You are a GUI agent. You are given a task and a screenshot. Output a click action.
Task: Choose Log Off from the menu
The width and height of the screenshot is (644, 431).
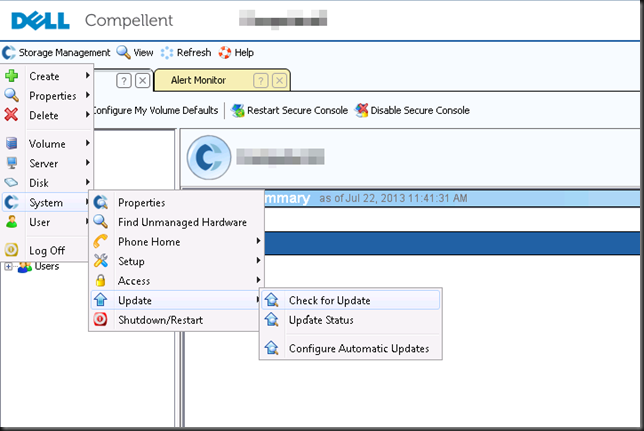46,250
